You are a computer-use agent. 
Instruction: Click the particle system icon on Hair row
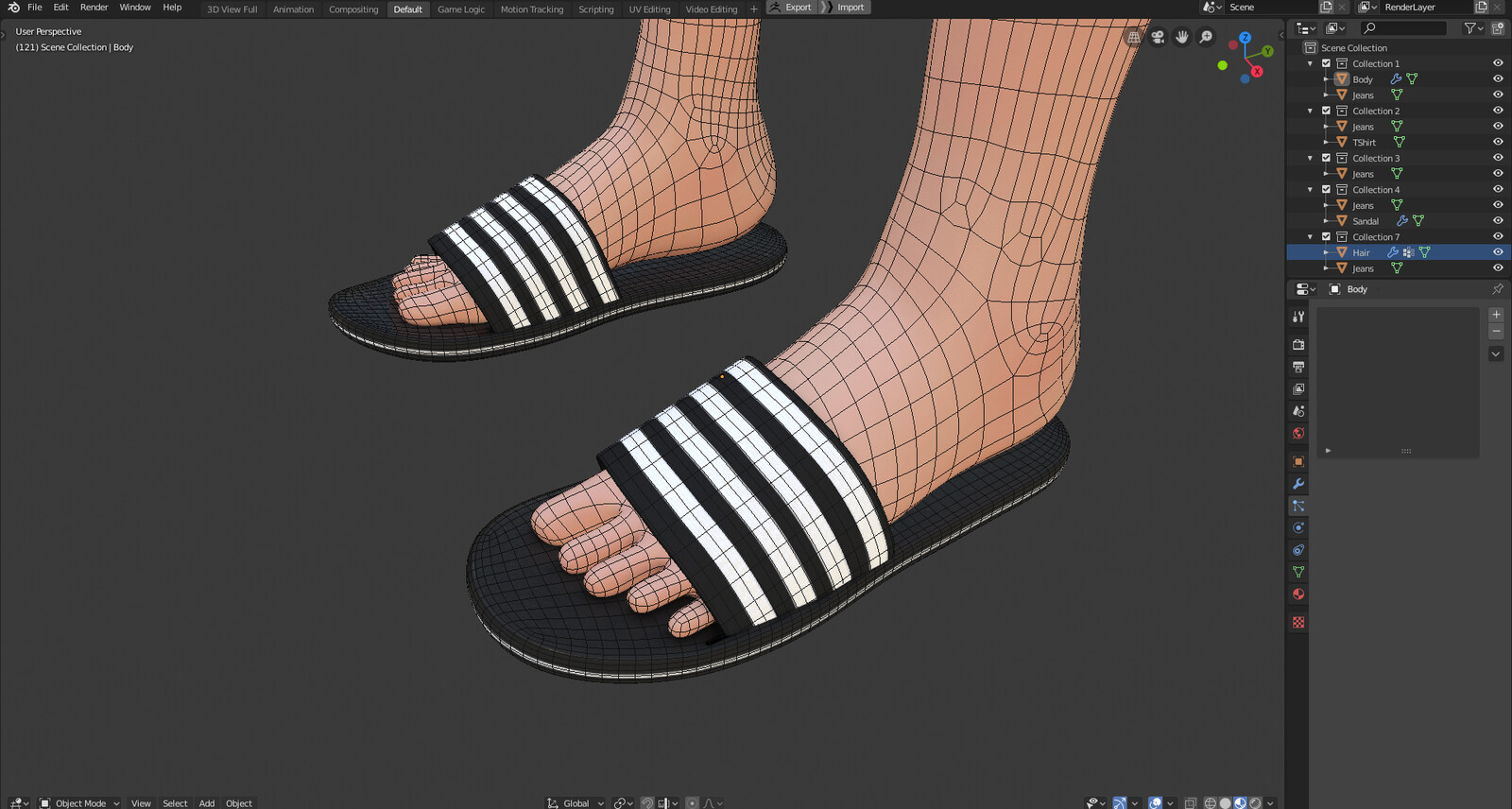[1408, 252]
